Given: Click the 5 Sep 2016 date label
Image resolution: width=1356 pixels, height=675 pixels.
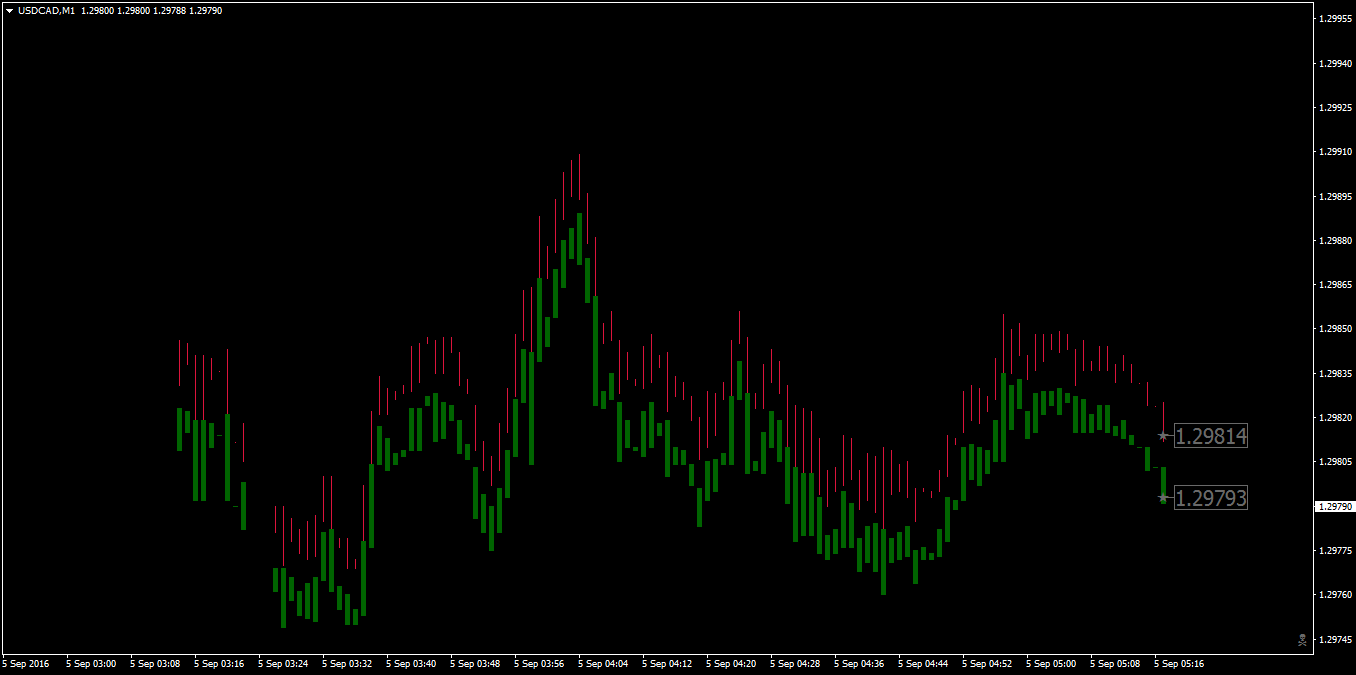Looking at the screenshot, I should [27, 663].
